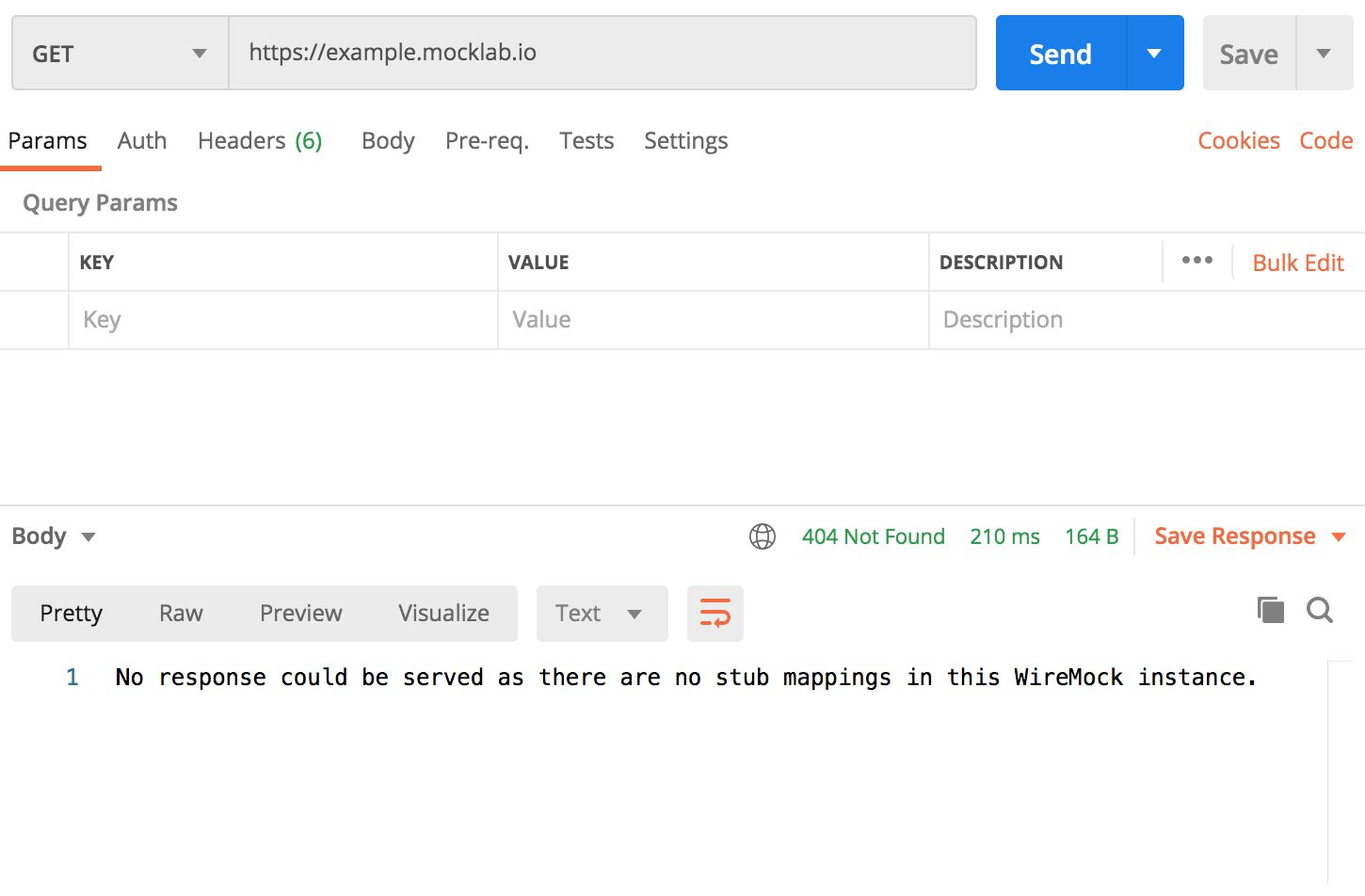Switch to Bulk Edit mode

point(1298,263)
